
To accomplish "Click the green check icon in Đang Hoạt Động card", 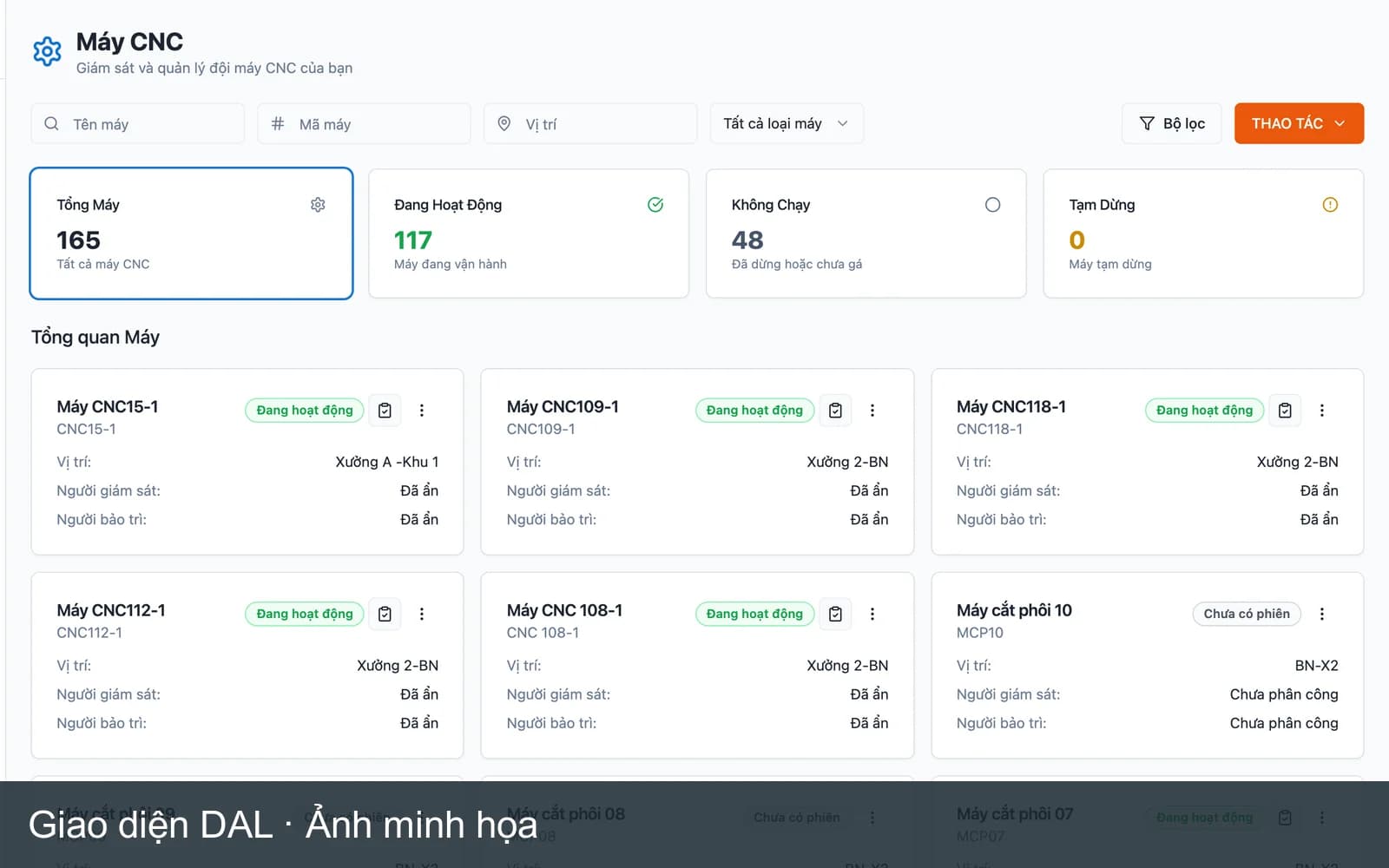I will coord(655,205).
